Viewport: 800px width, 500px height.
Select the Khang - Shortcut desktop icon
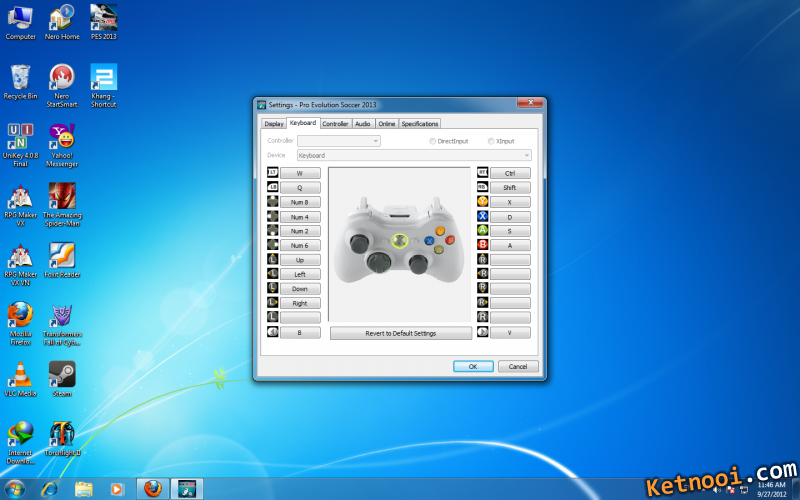[104, 86]
